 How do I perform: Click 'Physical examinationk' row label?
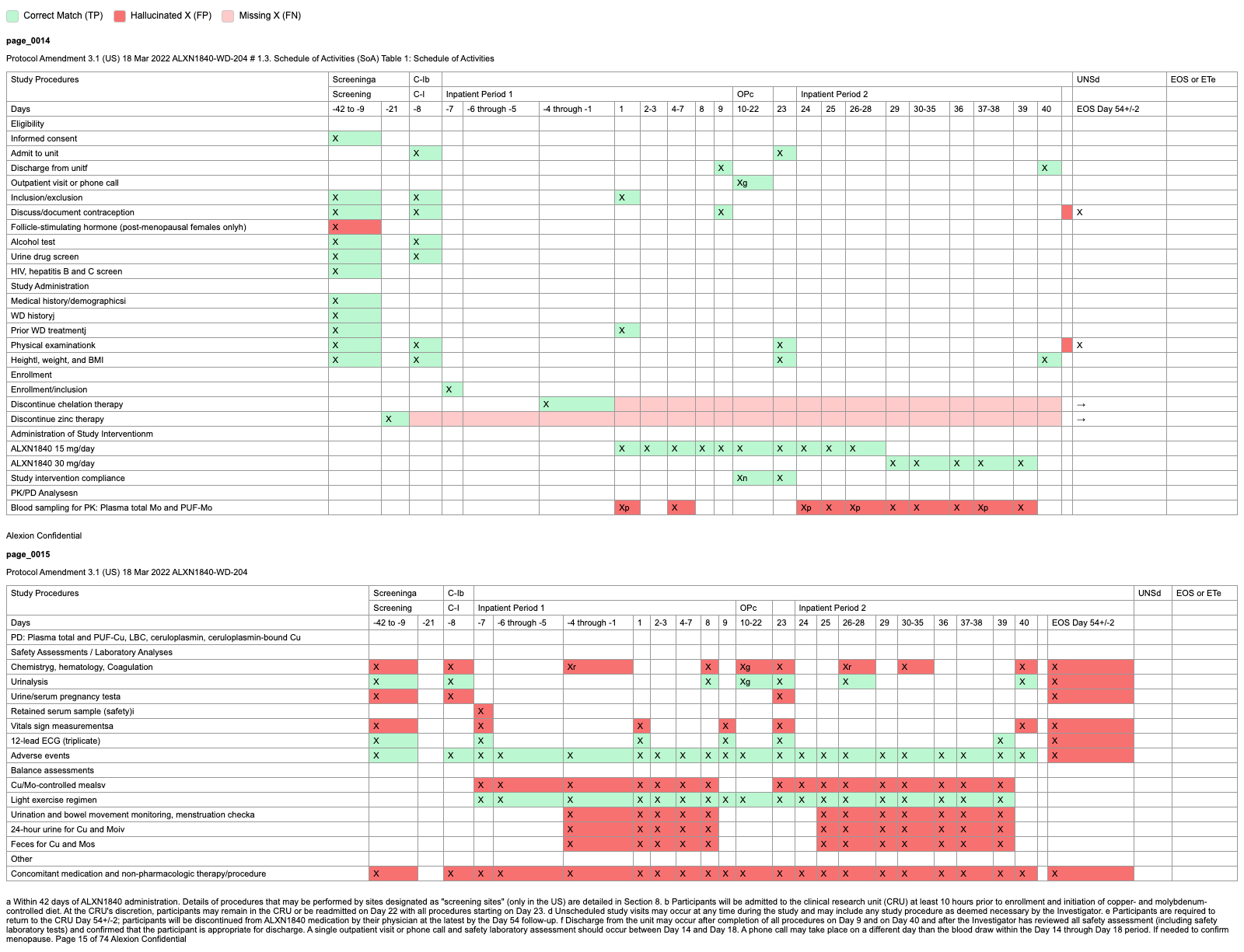click(x=53, y=345)
